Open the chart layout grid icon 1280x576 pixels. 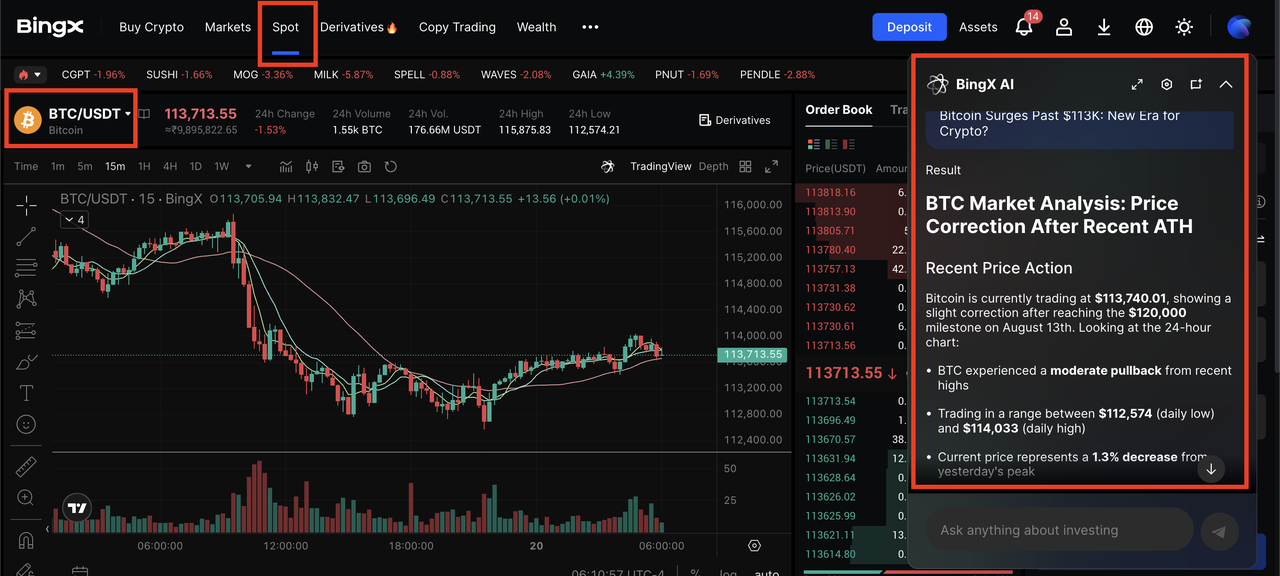coord(745,167)
